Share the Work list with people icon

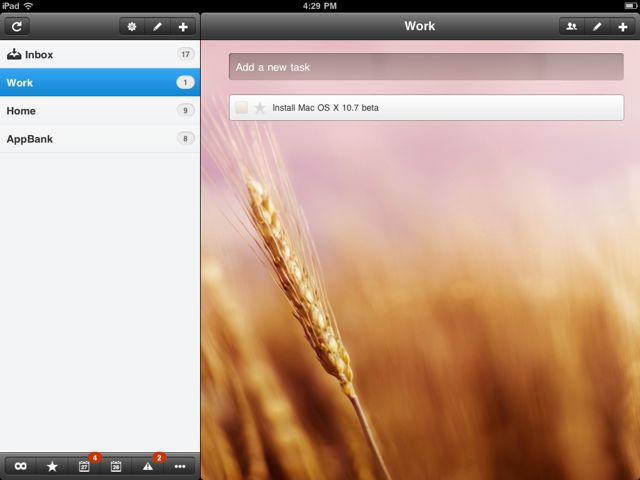(571, 27)
